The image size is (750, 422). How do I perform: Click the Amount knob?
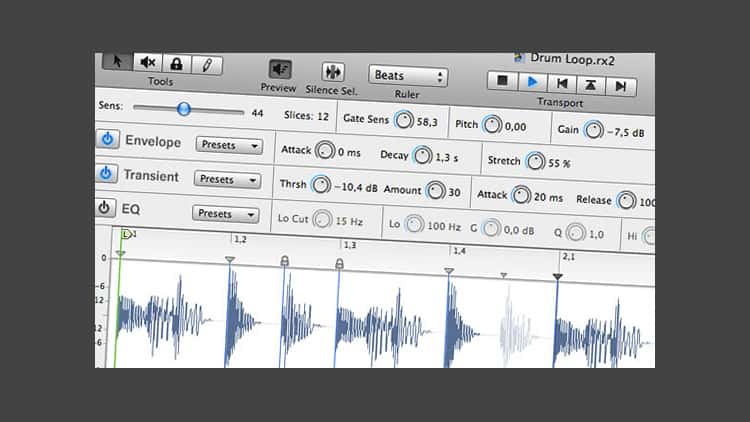[x=435, y=191]
